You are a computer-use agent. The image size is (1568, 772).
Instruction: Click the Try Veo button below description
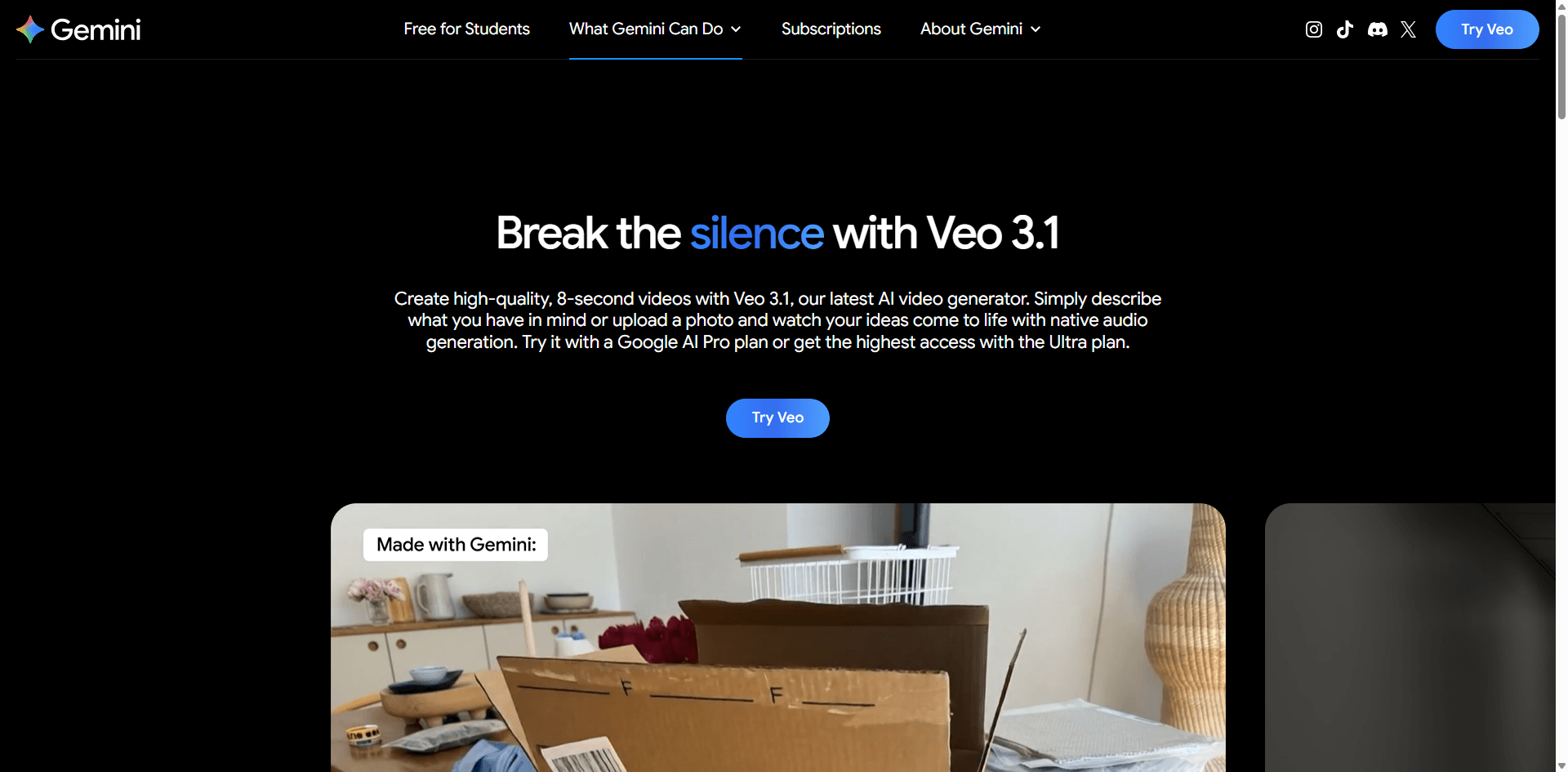point(777,417)
